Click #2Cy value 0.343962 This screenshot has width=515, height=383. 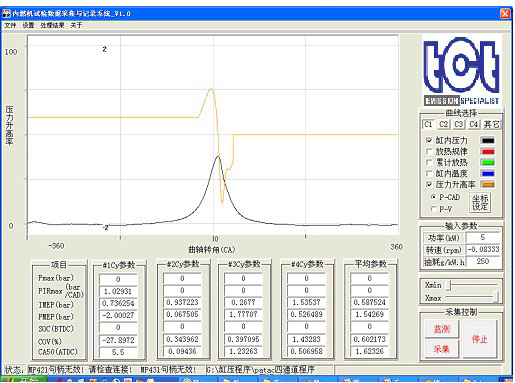[182, 339]
